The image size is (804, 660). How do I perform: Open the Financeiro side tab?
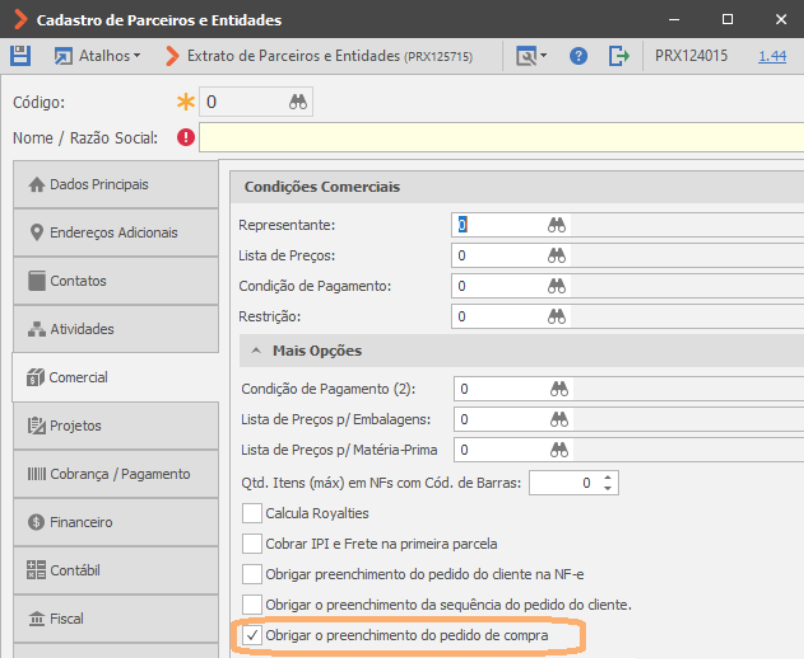click(x=116, y=522)
